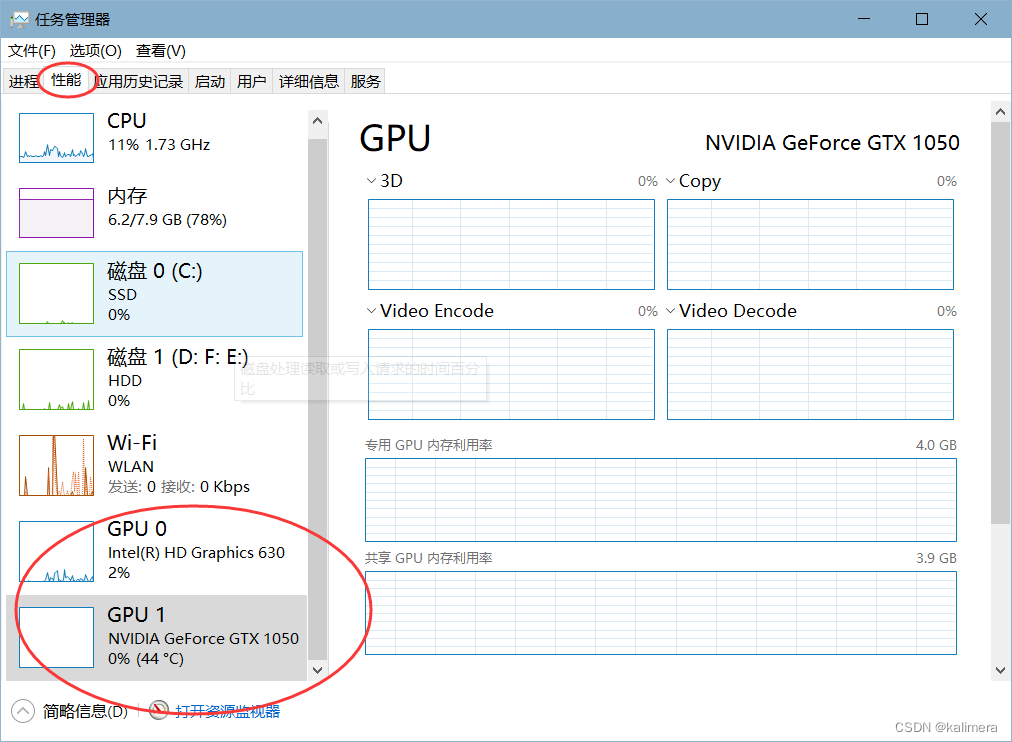Select the 磁盘 0 (C:) SSD thumbnail
The height and width of the screenshot is (742, 1012).
click(55, 291)
